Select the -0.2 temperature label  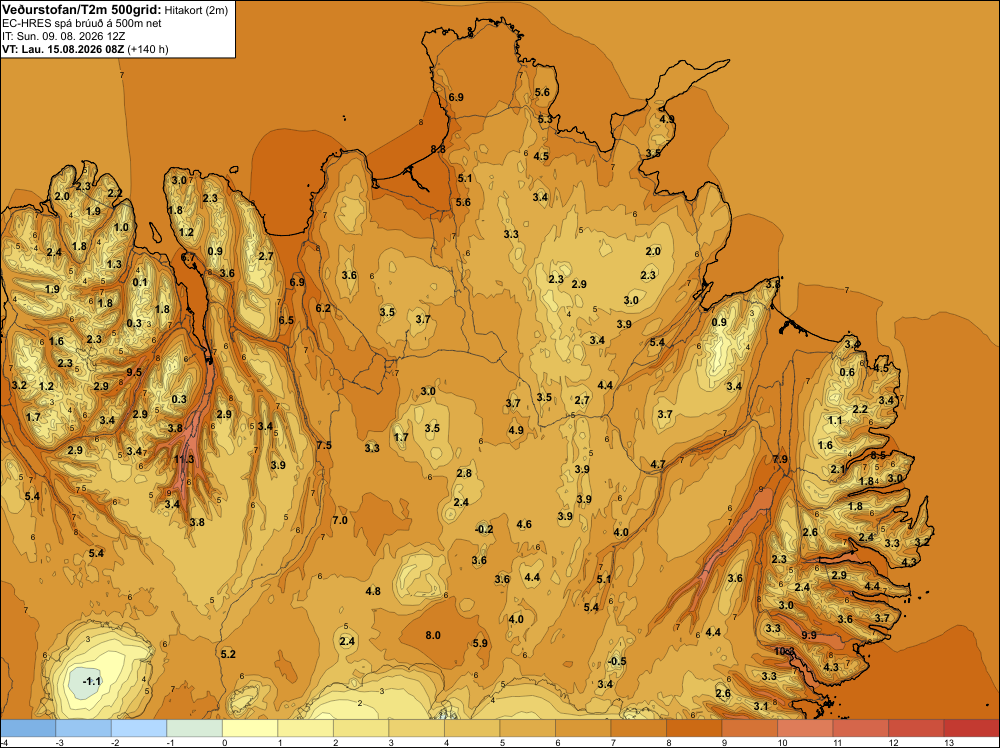[484, 529]
